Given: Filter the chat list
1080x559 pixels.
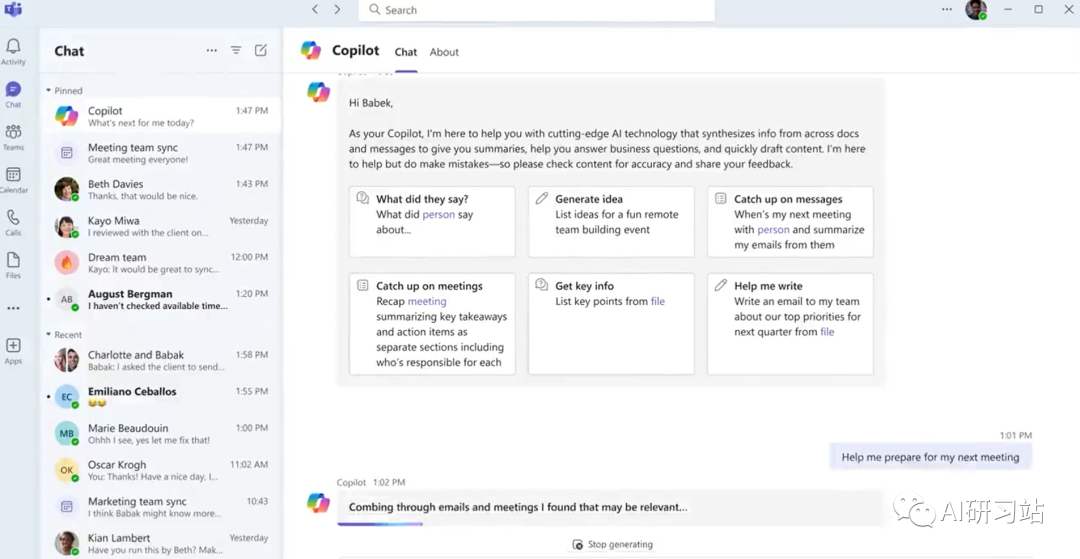Looking at the screenshot, I should pos(236,50).
